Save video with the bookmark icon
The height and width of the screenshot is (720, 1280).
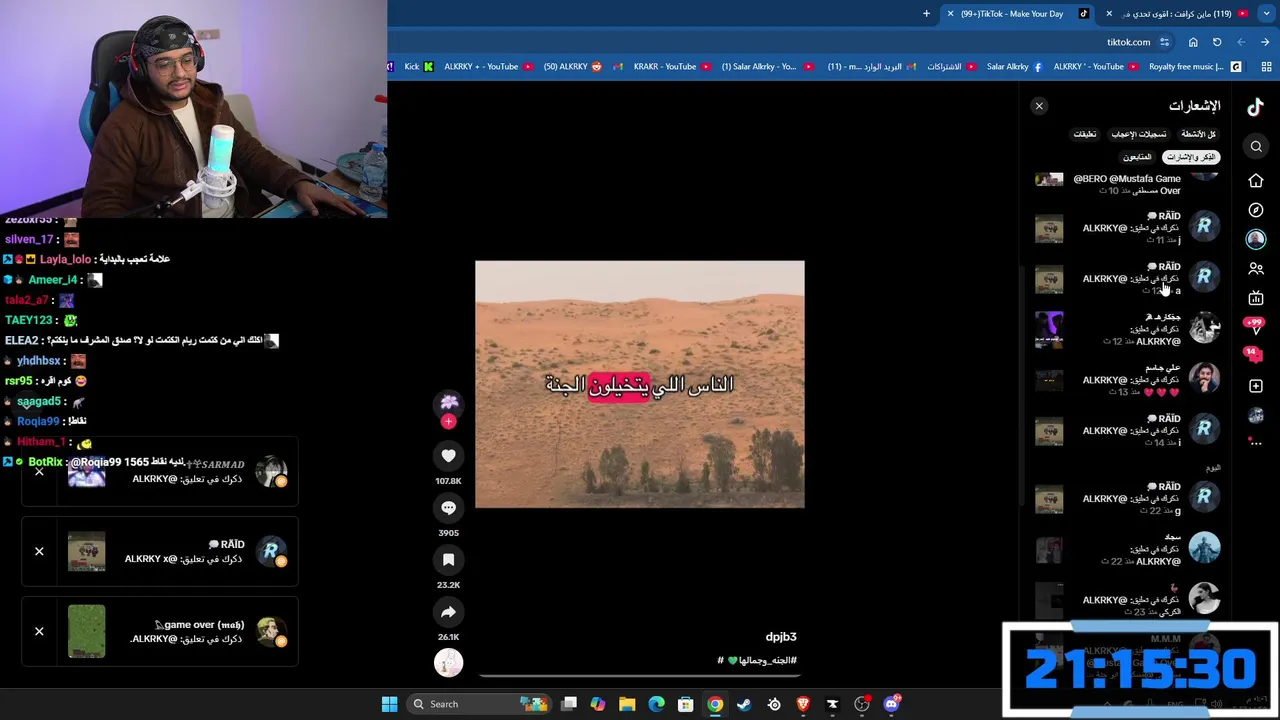(x=448, y=560)
